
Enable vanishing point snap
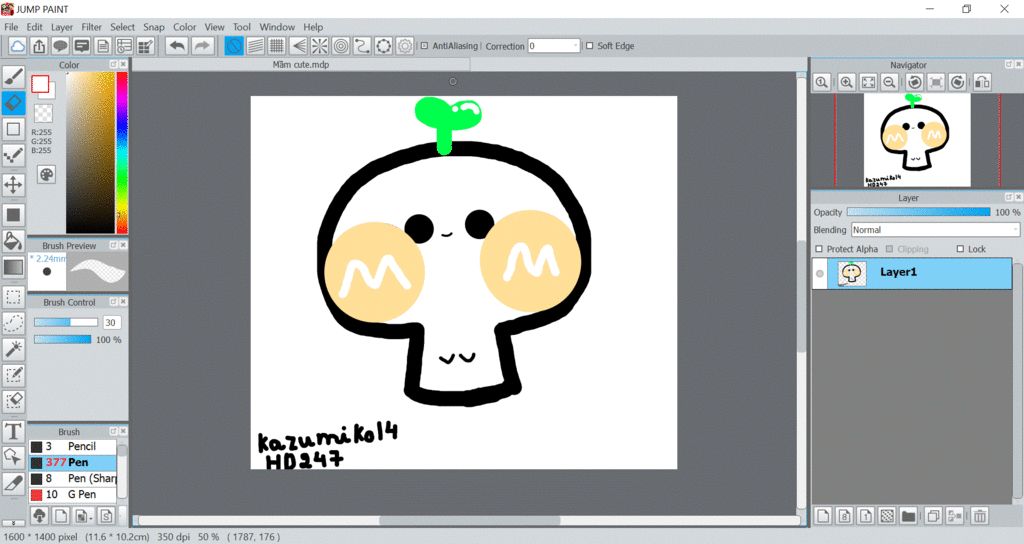tap(298, 46)
